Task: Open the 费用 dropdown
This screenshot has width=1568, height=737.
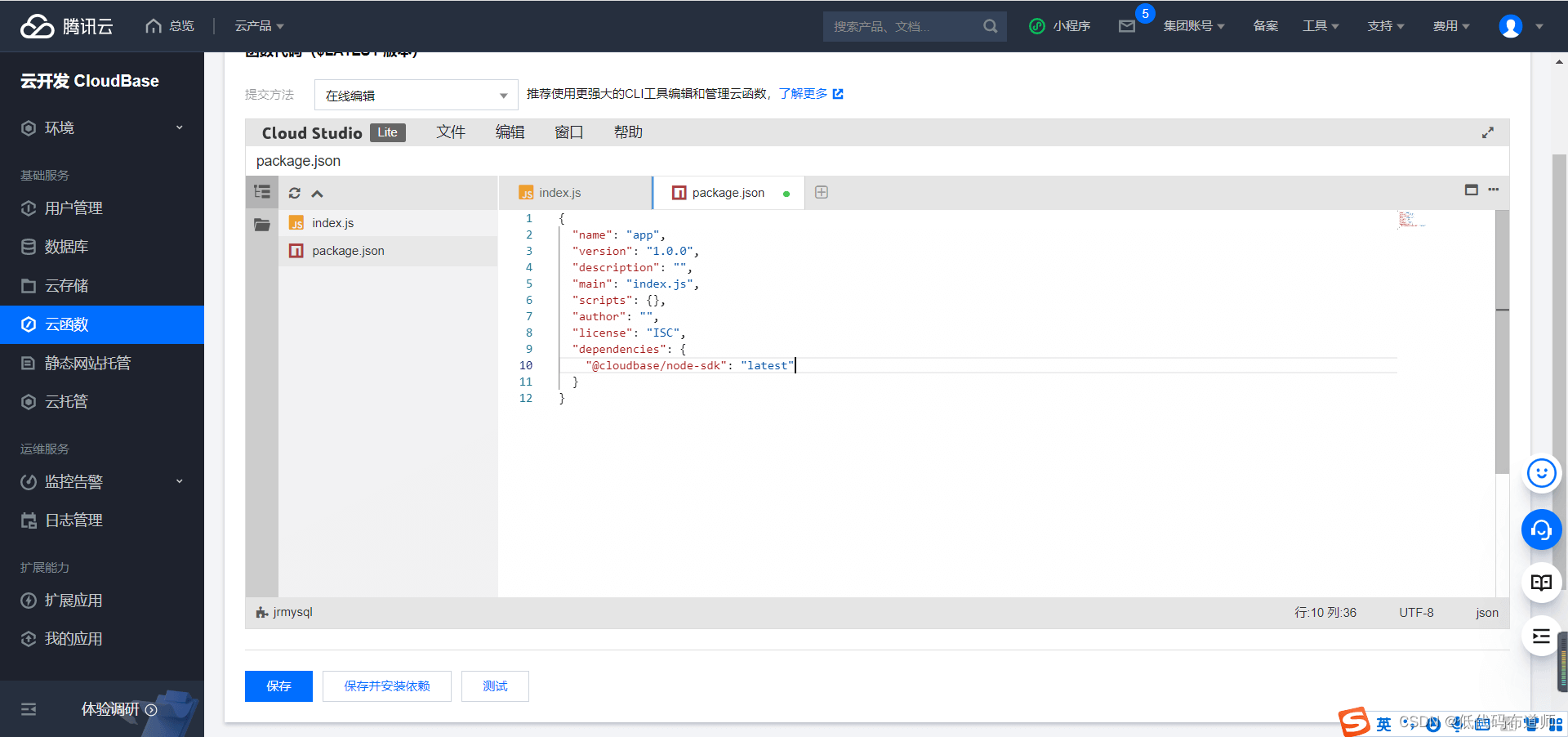Action: click(x=1451, y=26)
